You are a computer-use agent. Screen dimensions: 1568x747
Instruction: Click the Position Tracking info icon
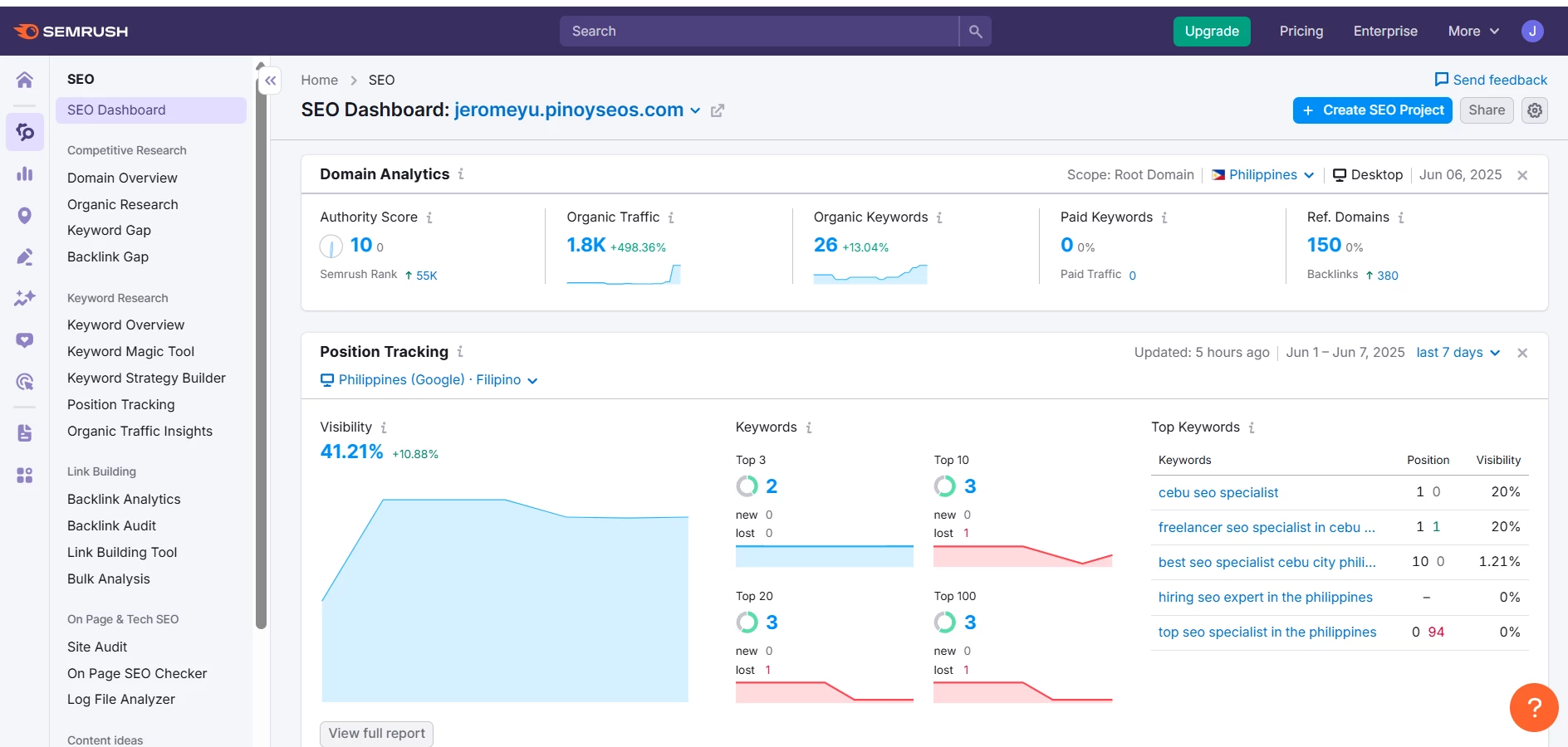click(x=460, y=352)
